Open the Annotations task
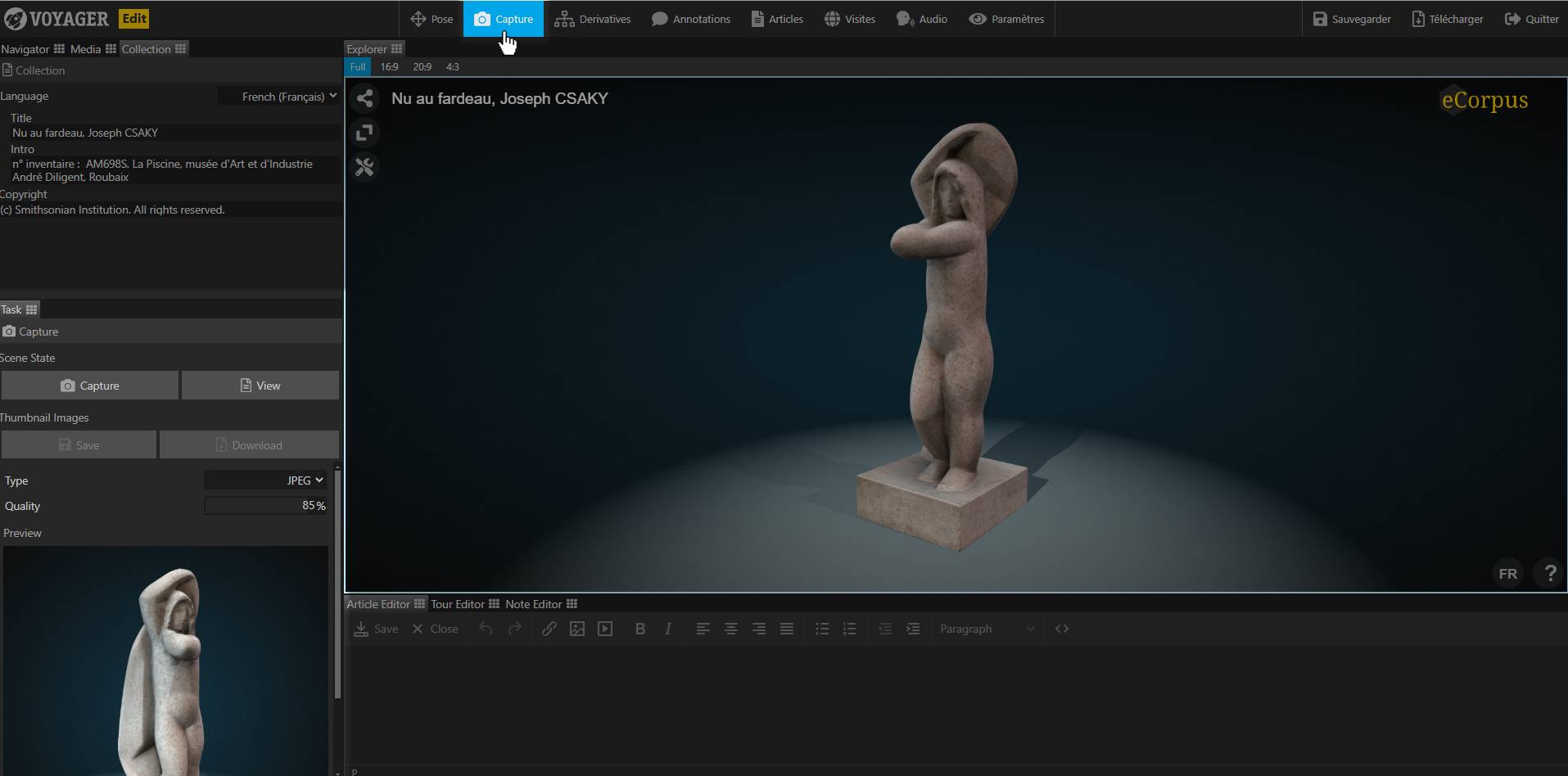This screenshot has width=1568, height=776. tap(691, 19)
